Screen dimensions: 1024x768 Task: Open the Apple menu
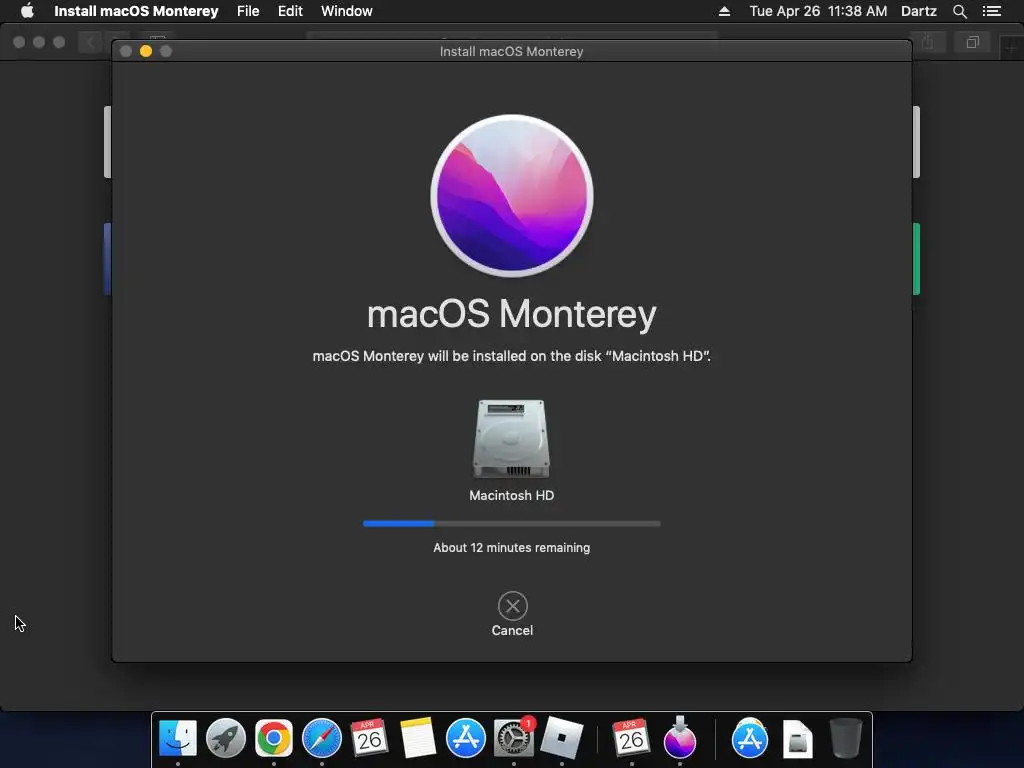27,11
